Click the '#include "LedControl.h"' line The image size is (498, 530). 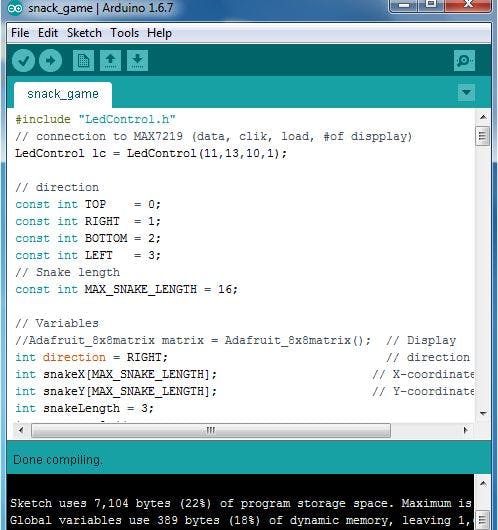click(95, 119)
